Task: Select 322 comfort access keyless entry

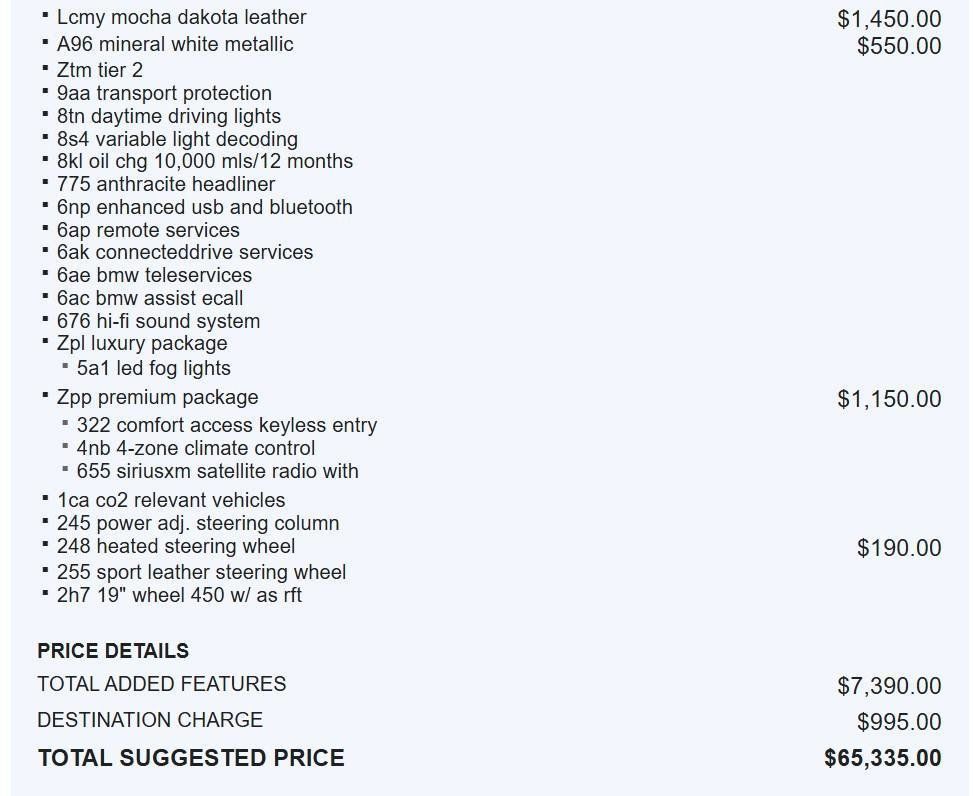Action: point(226,425)
